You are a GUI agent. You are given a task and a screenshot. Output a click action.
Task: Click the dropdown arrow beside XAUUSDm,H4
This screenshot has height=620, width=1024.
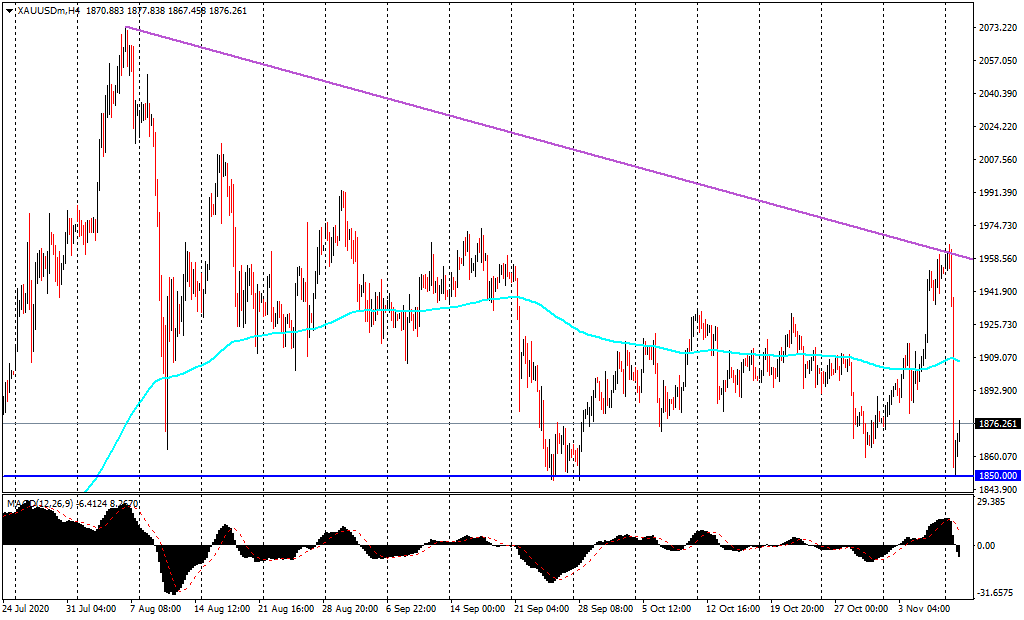[8, 10]
